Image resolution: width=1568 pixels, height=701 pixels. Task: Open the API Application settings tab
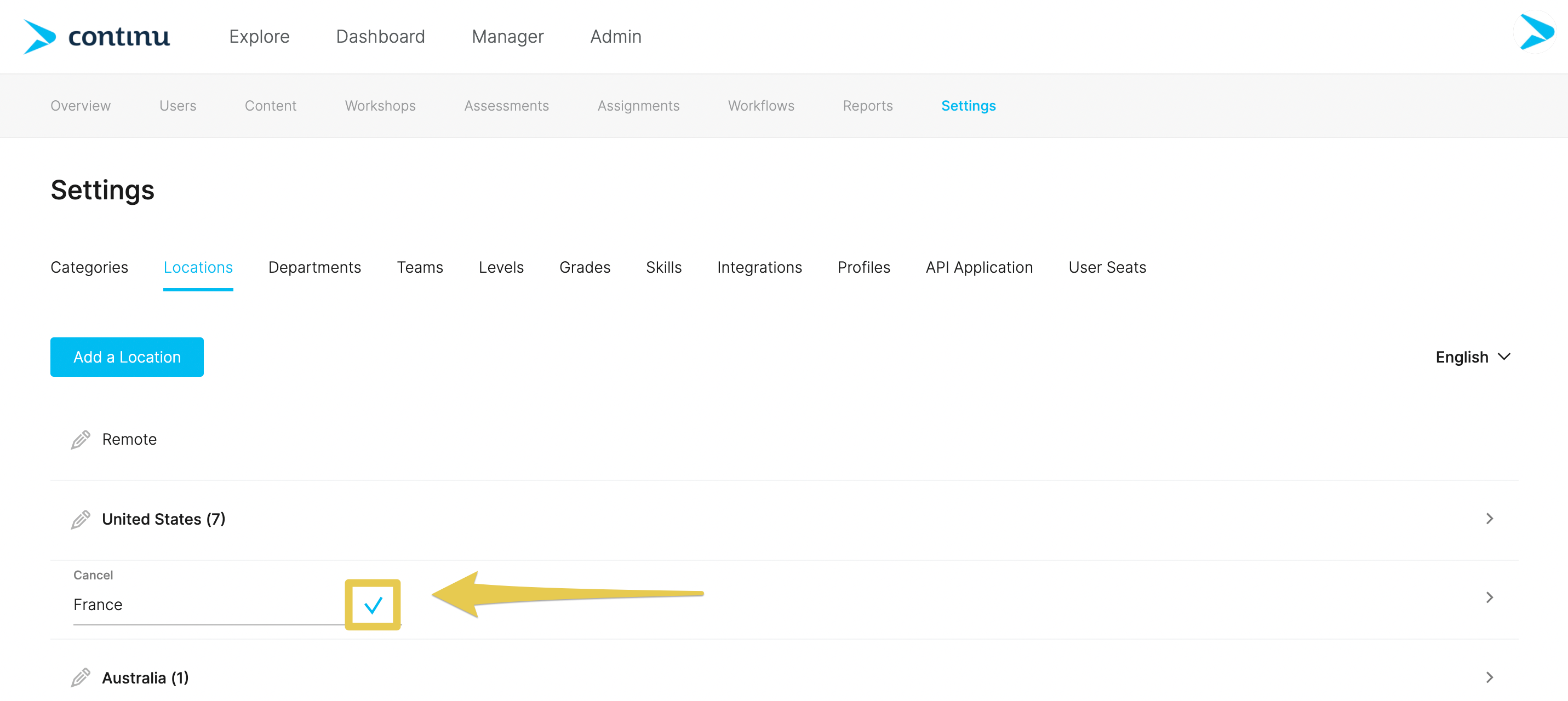pos(980,268)
